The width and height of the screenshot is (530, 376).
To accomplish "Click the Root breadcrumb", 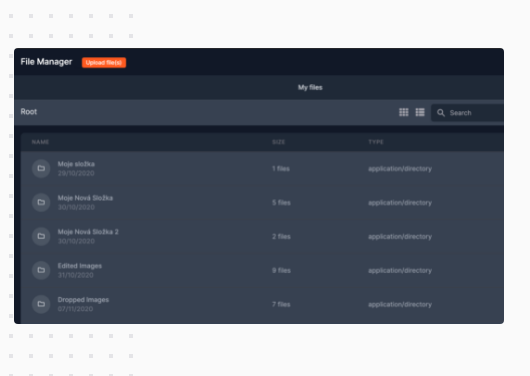I will 29,112.
